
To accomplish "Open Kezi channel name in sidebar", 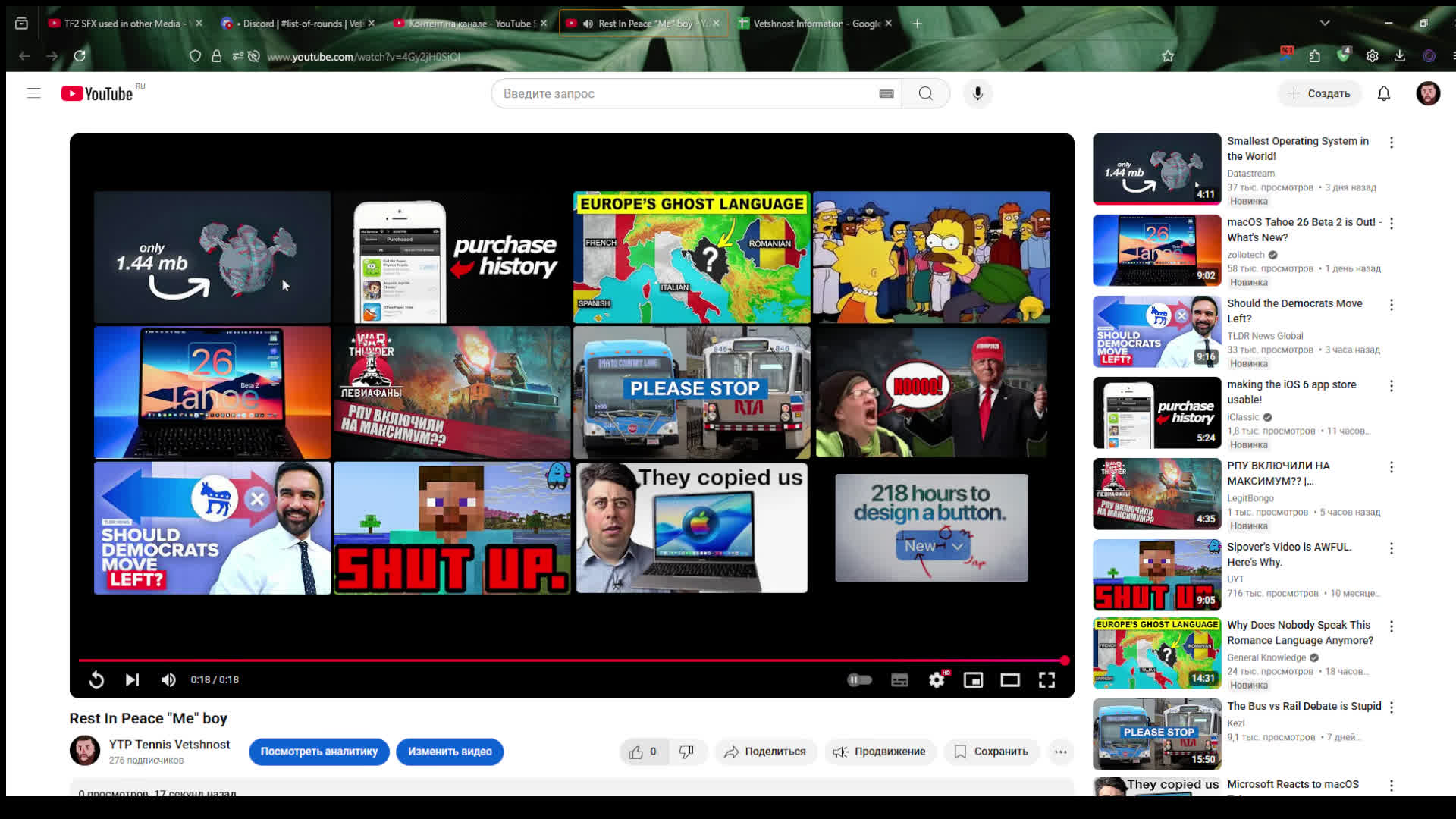I will coord(1235,723).
